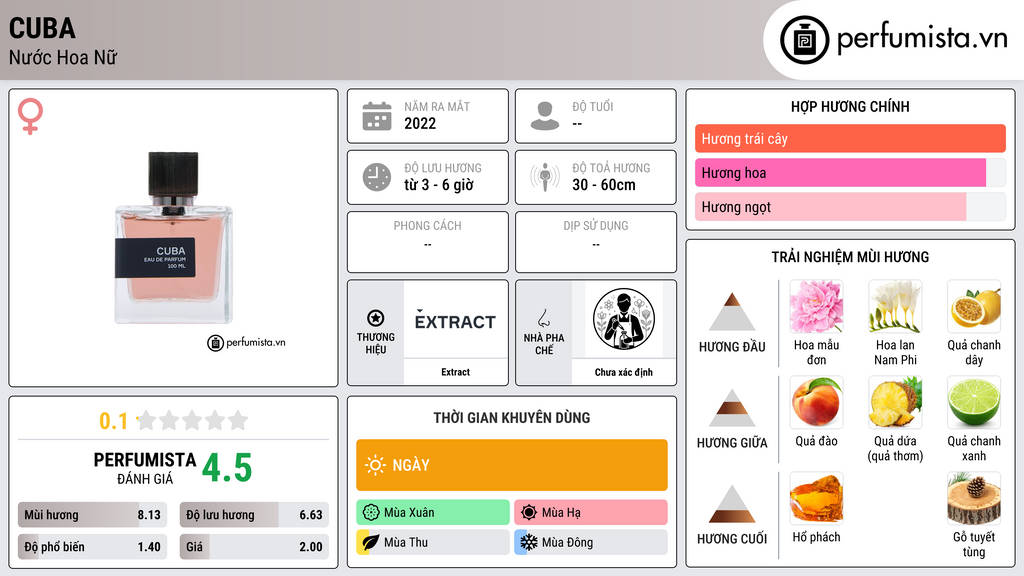Select the Hoa mẫu đơn peony note image
1024x576 pixels.
[816, 306]
